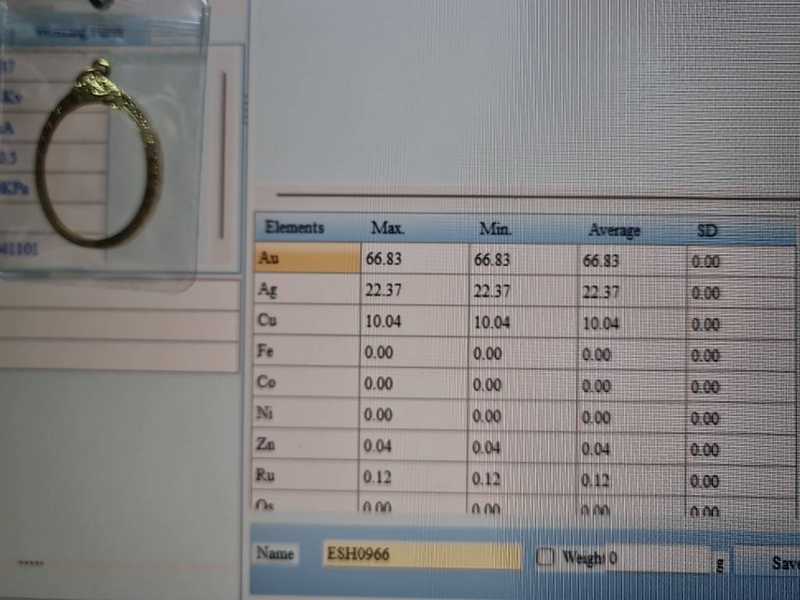
Task: Select the Zn element cell
Action: [x=307, y=446]
